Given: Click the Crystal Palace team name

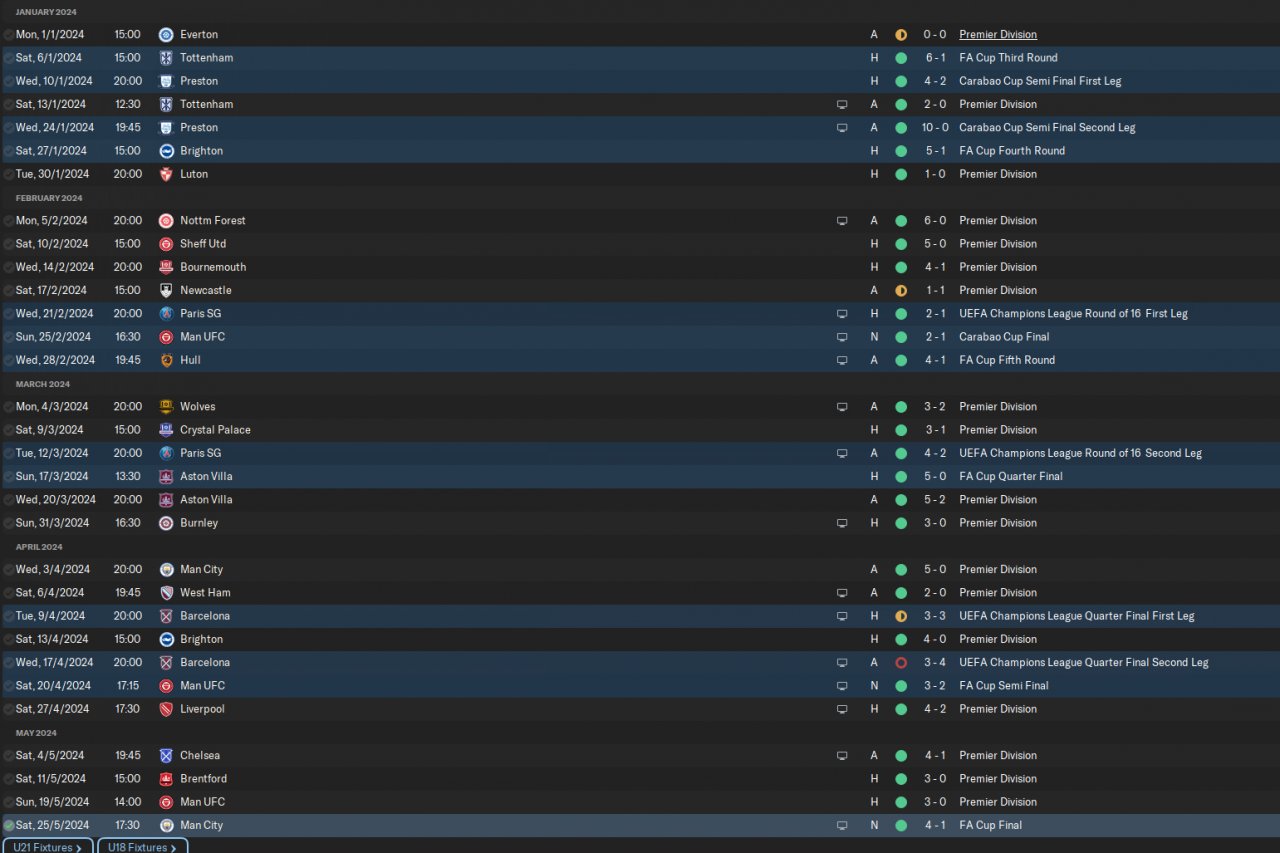Looking at the screenshot, I should (215, 430).
